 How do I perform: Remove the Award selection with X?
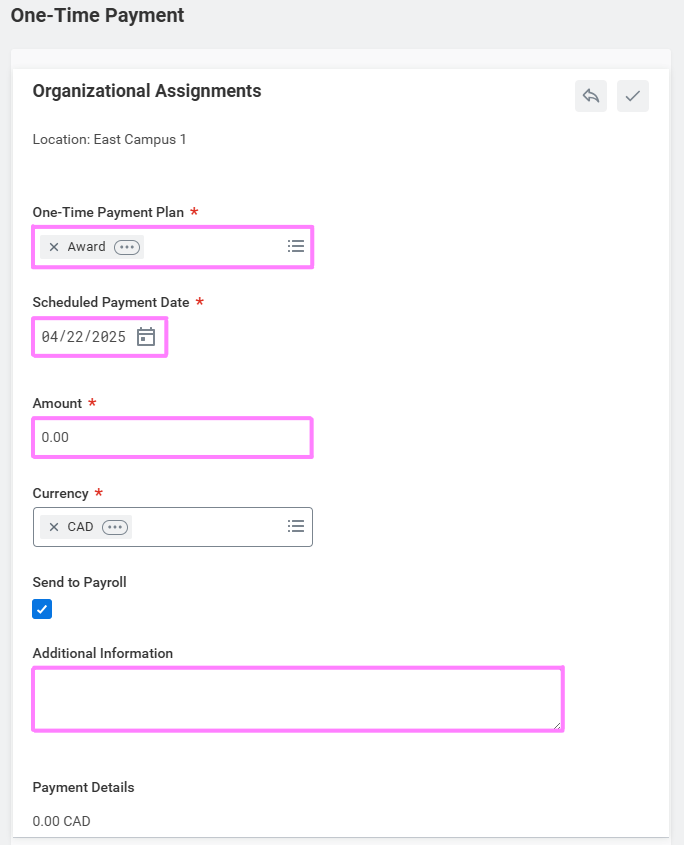(54, 247)
